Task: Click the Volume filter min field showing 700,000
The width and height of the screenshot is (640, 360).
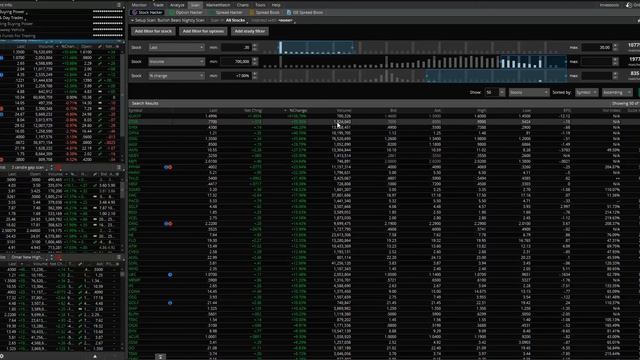Action: 236,62
